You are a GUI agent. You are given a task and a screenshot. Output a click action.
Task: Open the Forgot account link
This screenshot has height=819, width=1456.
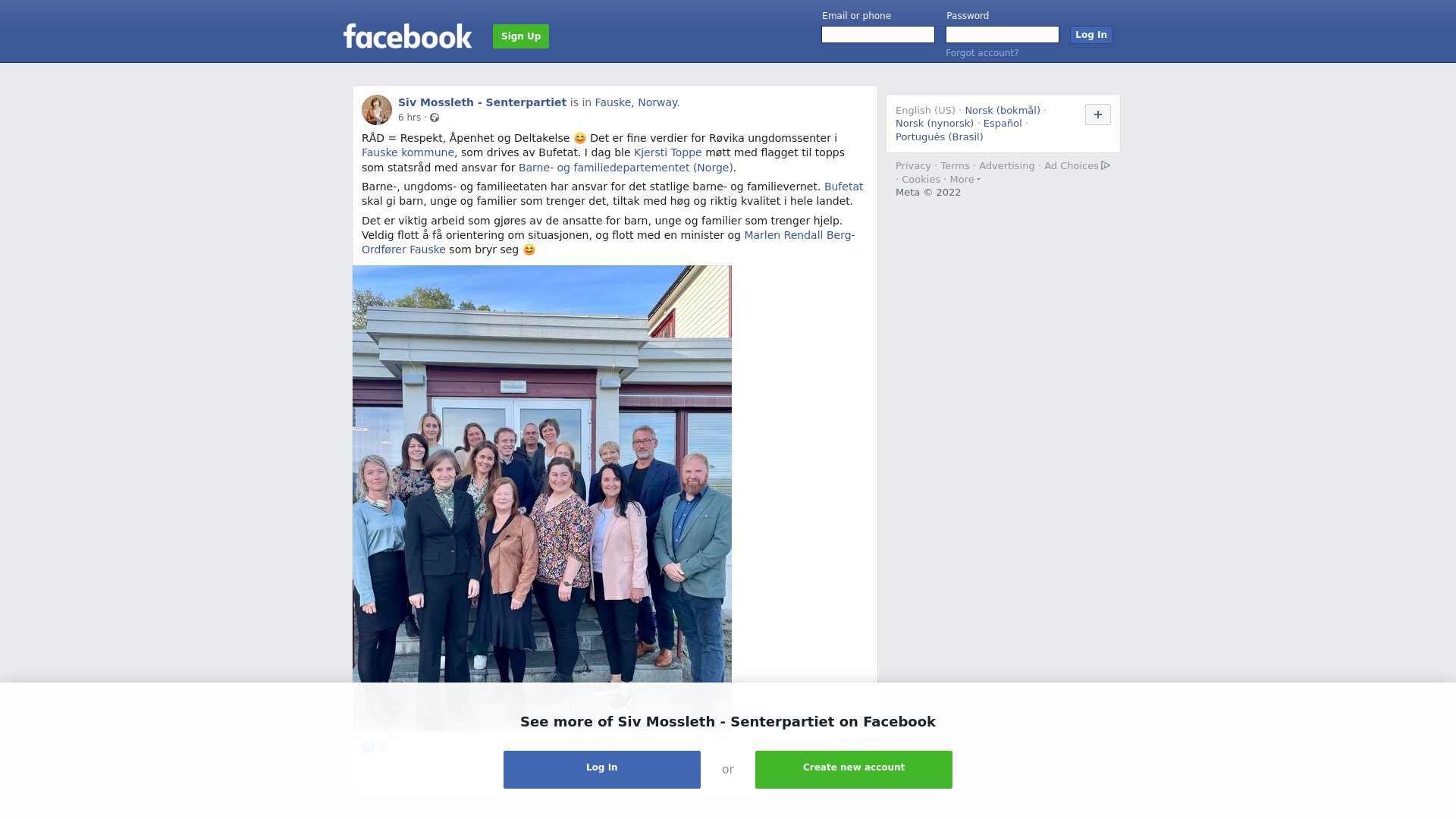pyautogui.click(x=982, y=53)
